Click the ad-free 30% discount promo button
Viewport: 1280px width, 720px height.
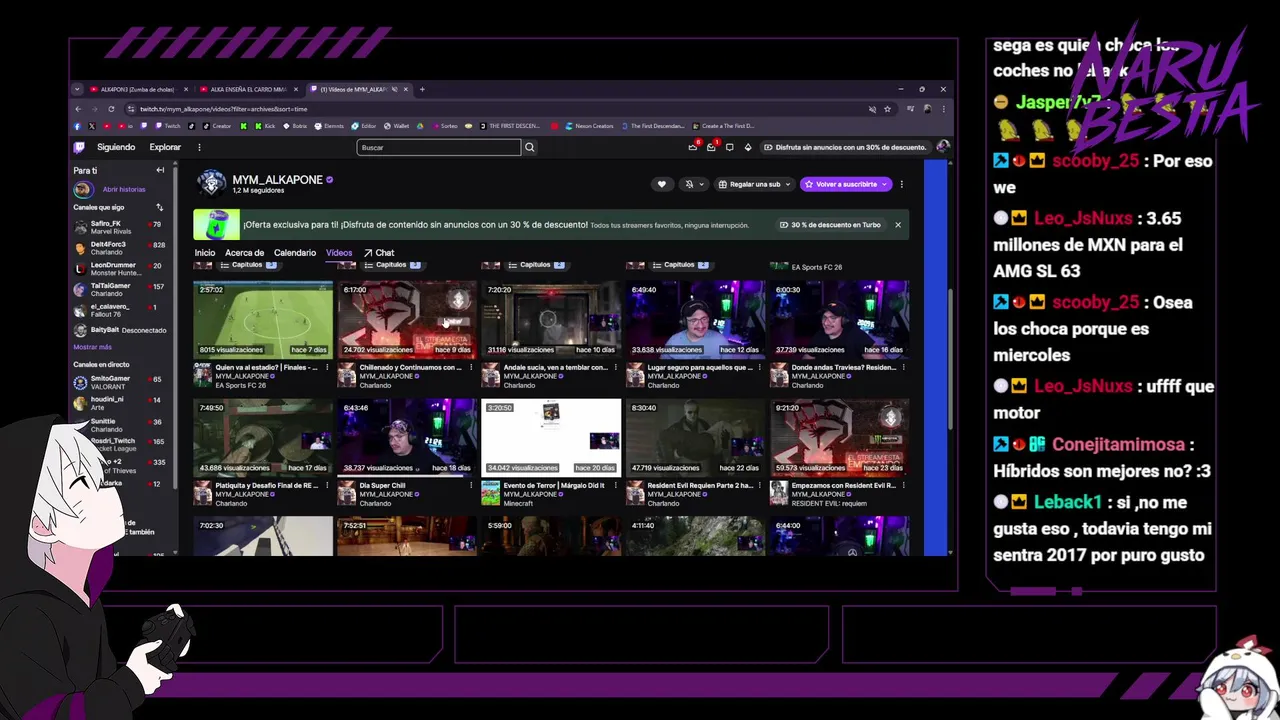[845, 147]
